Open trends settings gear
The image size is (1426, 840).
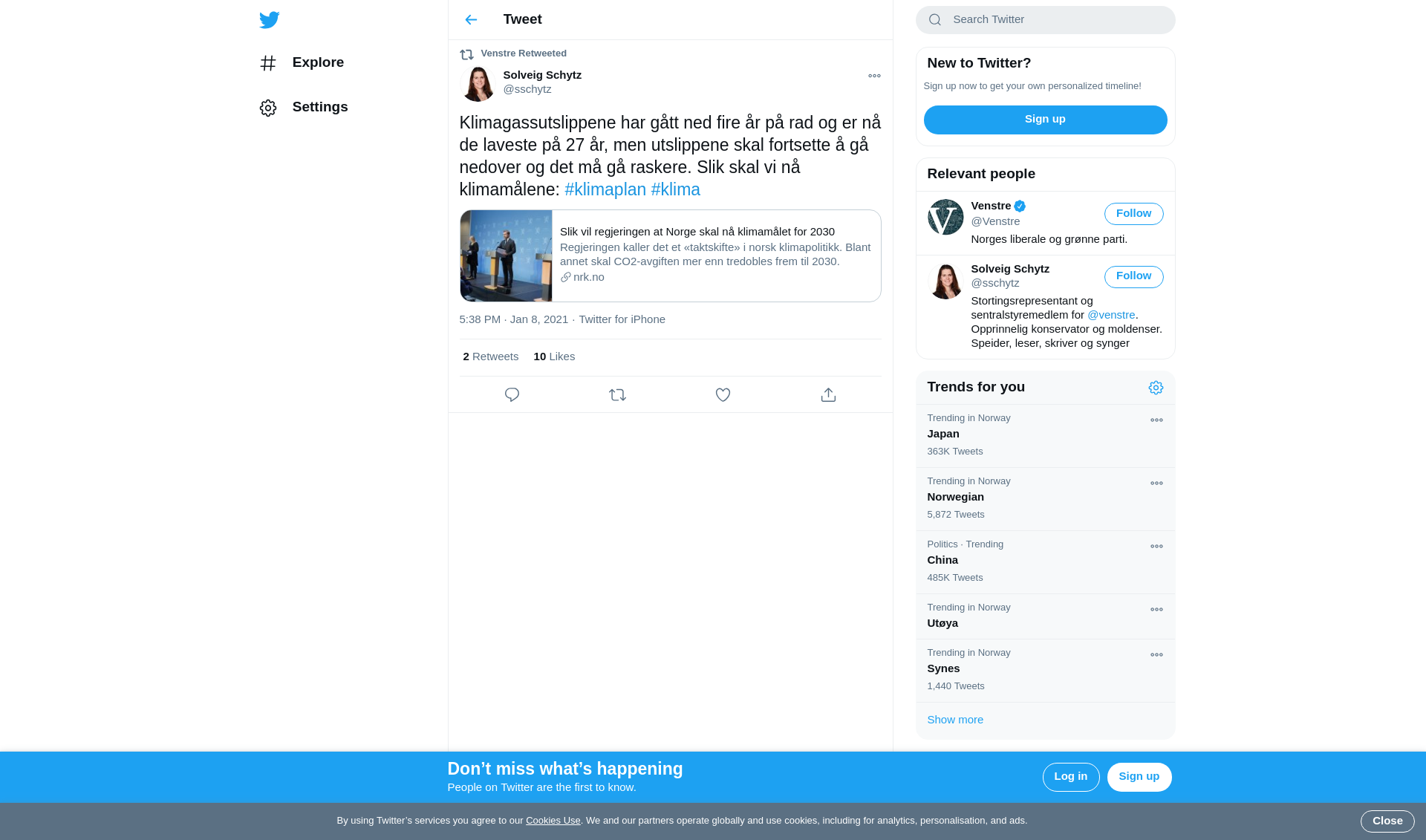[x=1156, y=388]
